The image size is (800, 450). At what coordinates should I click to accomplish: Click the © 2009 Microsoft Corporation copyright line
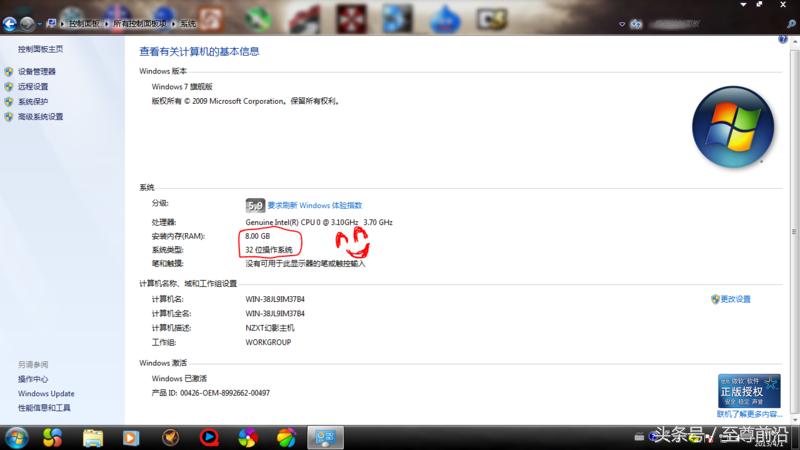(x=245, y=101)
